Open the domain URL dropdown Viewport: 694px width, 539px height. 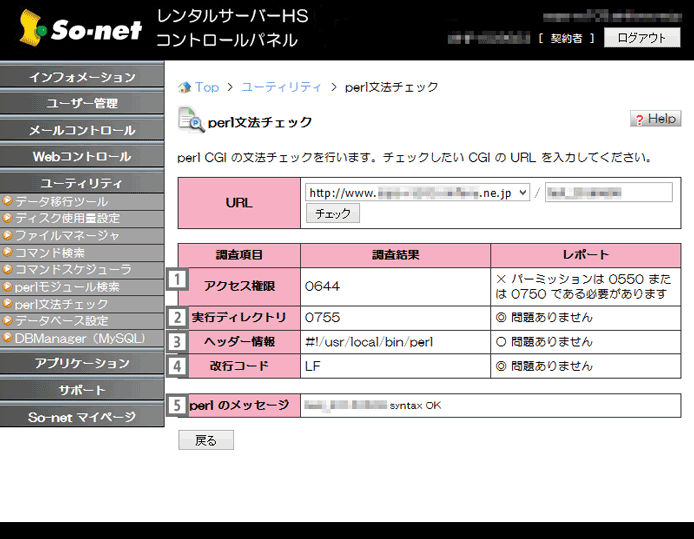point(417,192)
